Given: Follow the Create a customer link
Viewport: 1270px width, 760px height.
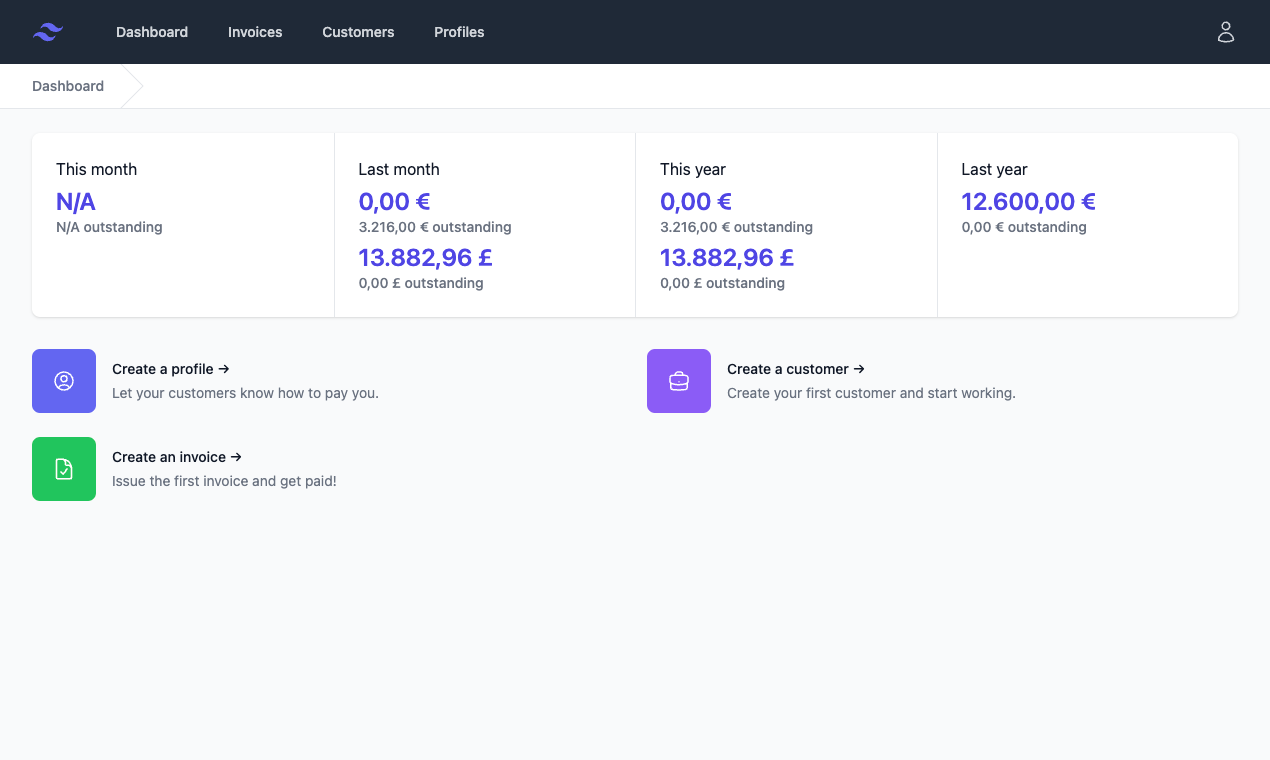Looking at the screenshot, I should tap(796, 369).
